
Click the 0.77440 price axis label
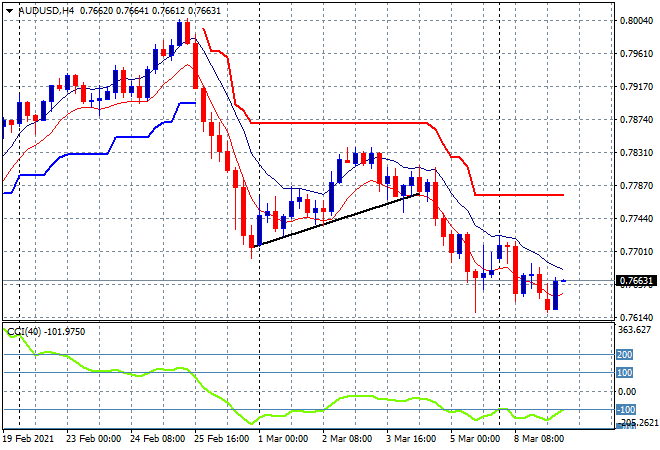pyautogui.click(x=636, y=219)
